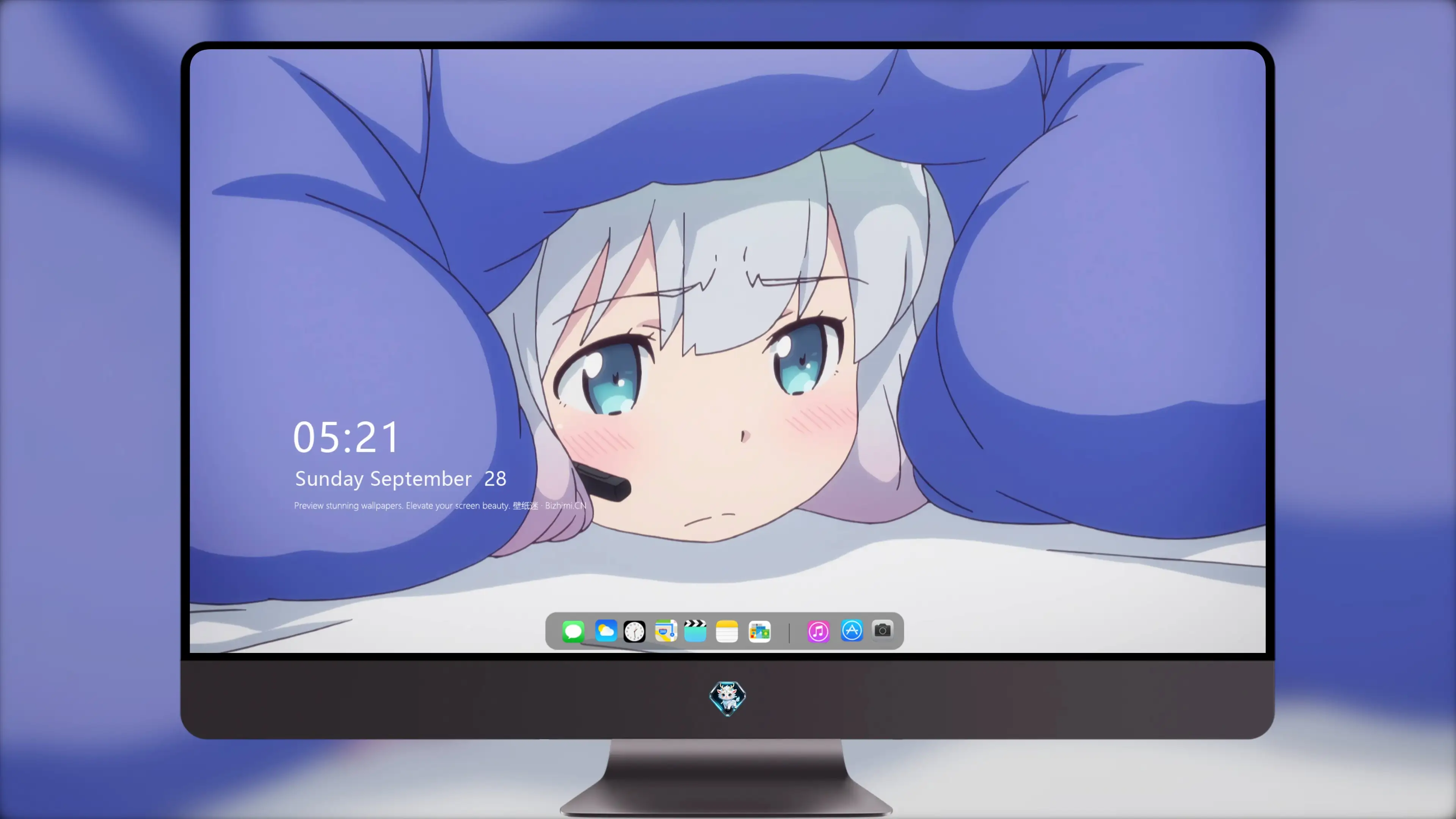Launch the Weather app from the dock

click(606, 631)
